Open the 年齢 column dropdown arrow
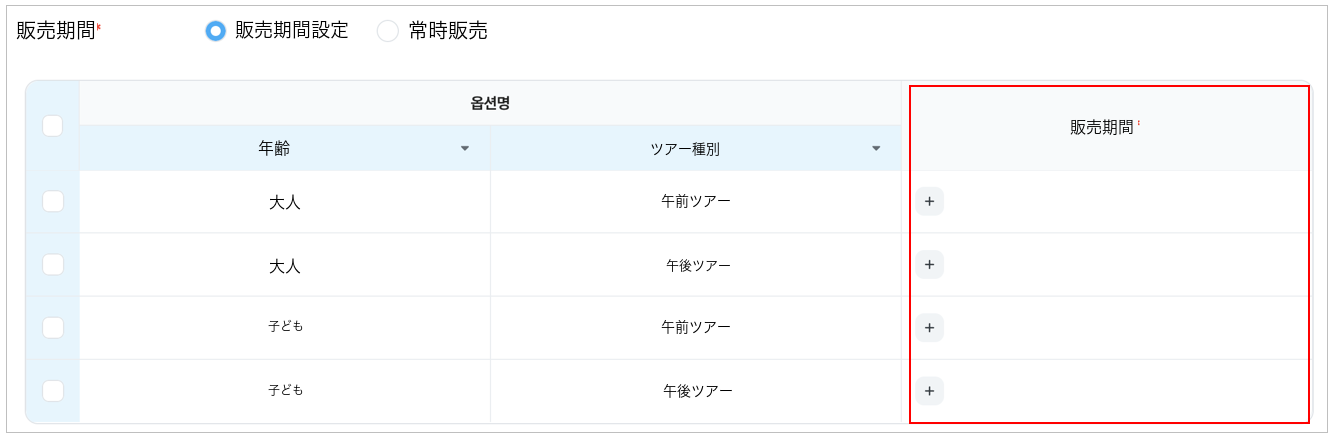1333x438 pixels. tap(464, 149)
